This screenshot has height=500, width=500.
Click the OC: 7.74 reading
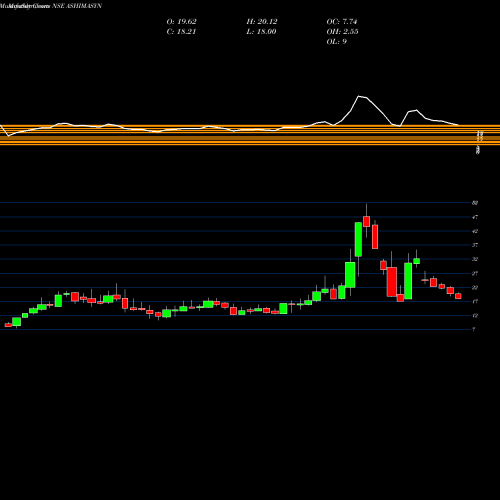pyautogui.click(x=342, y=22)
